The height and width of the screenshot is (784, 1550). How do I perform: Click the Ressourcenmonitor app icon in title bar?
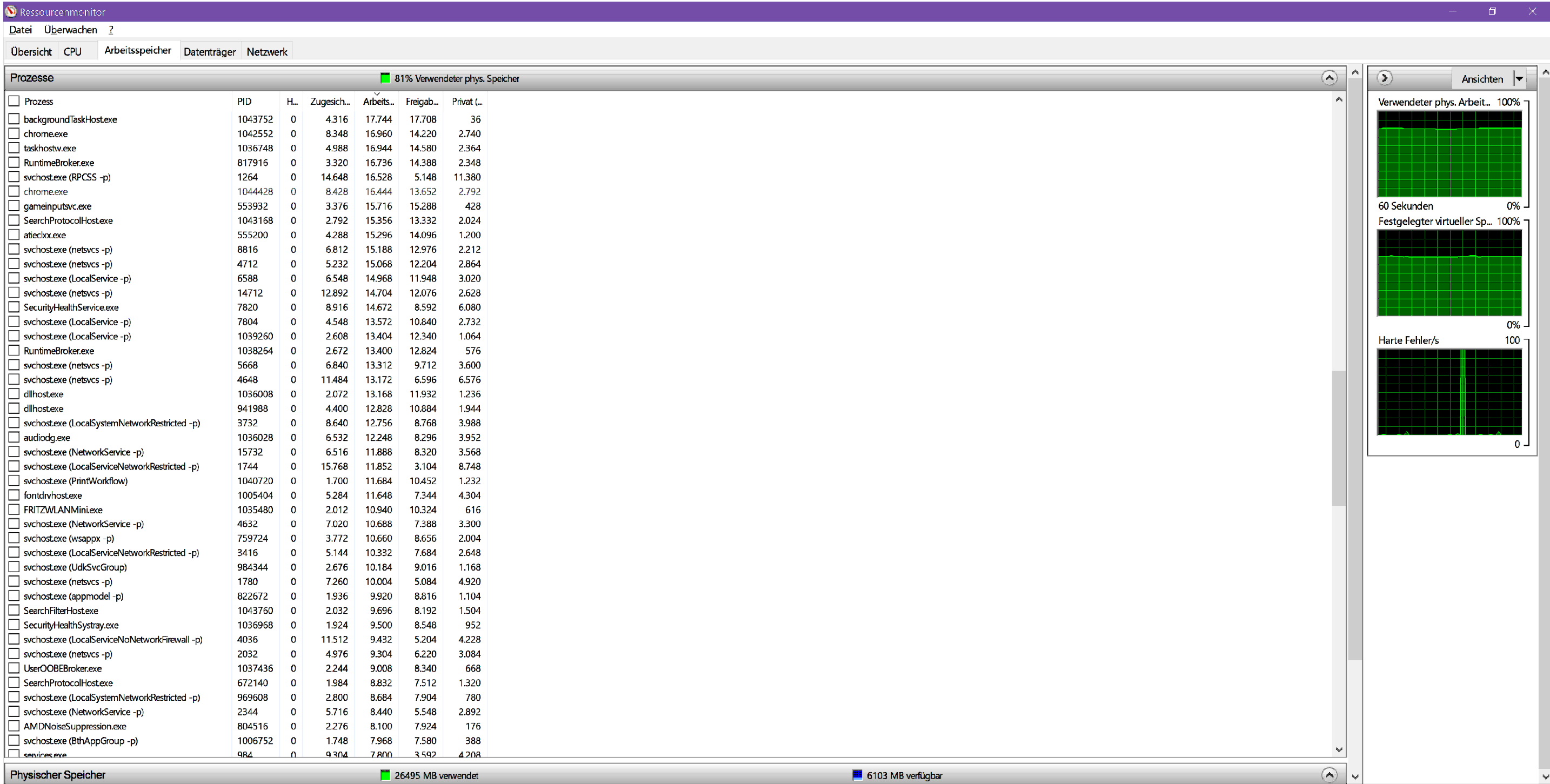10,11
